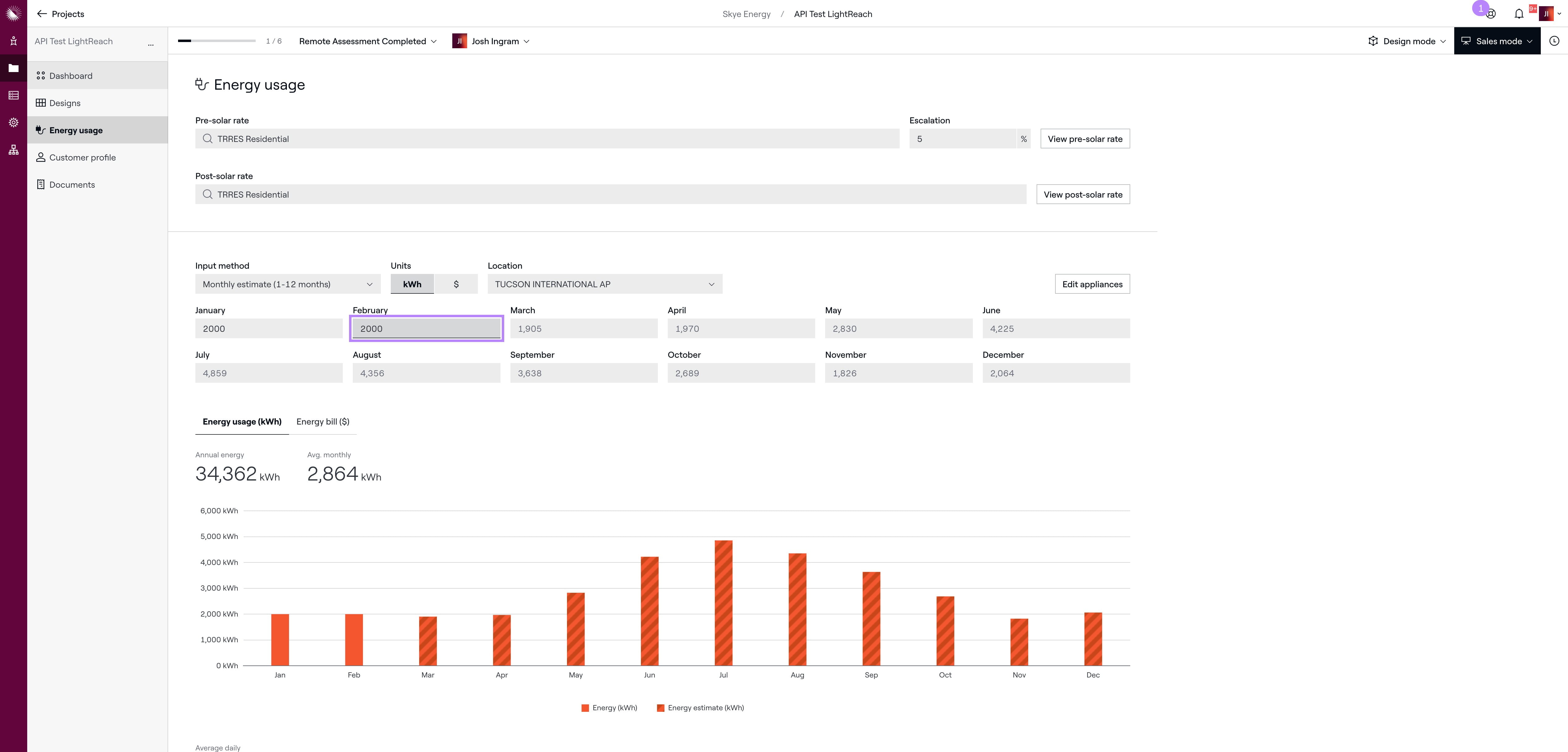Expand the Input method dropdown
This screenshot has width=1568, height=752.
pos(288,284)
